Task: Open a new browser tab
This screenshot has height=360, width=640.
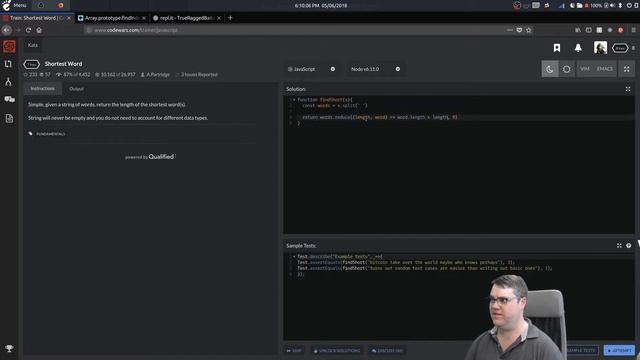Action: [230, 18]
